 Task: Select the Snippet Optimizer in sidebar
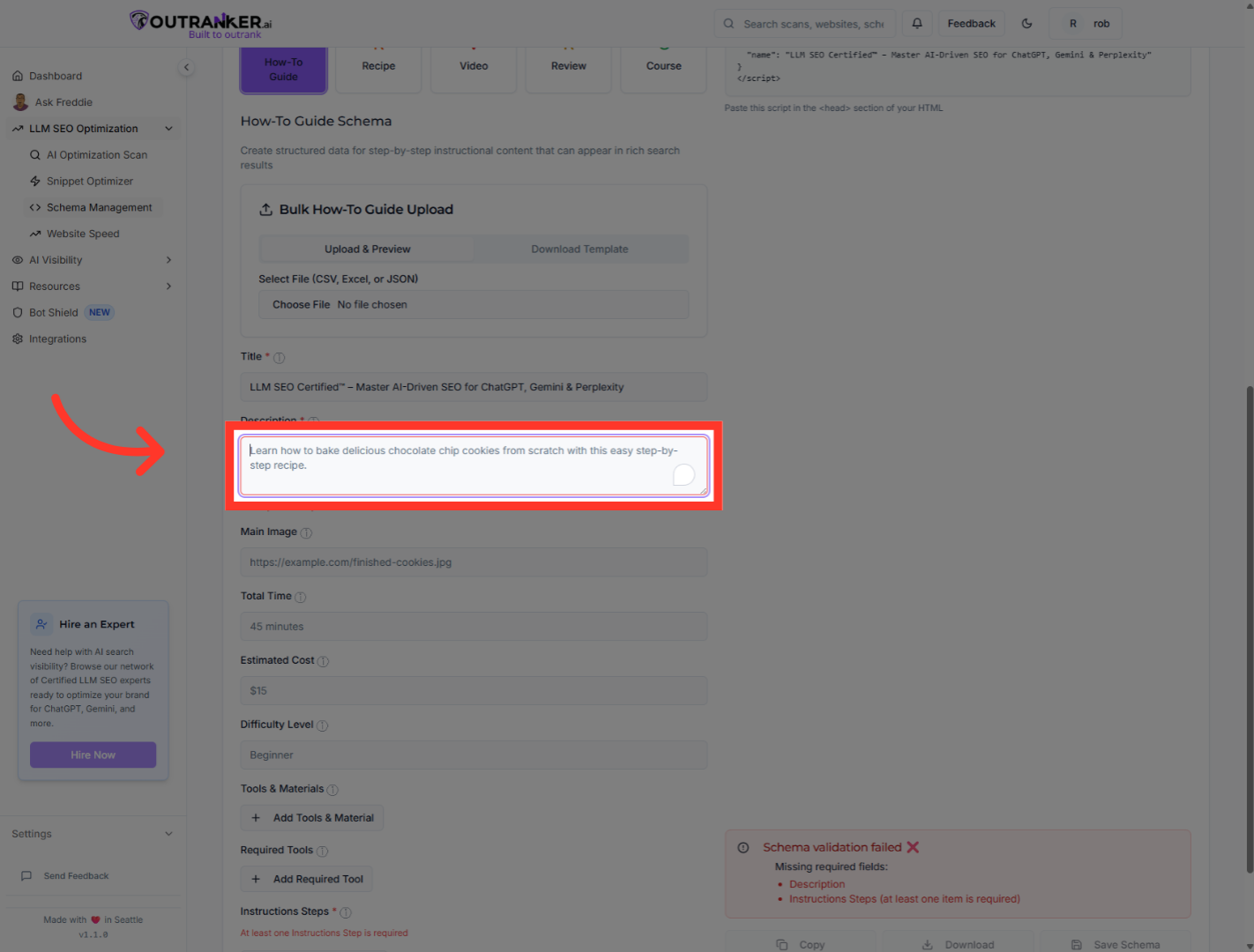(90, 181)
